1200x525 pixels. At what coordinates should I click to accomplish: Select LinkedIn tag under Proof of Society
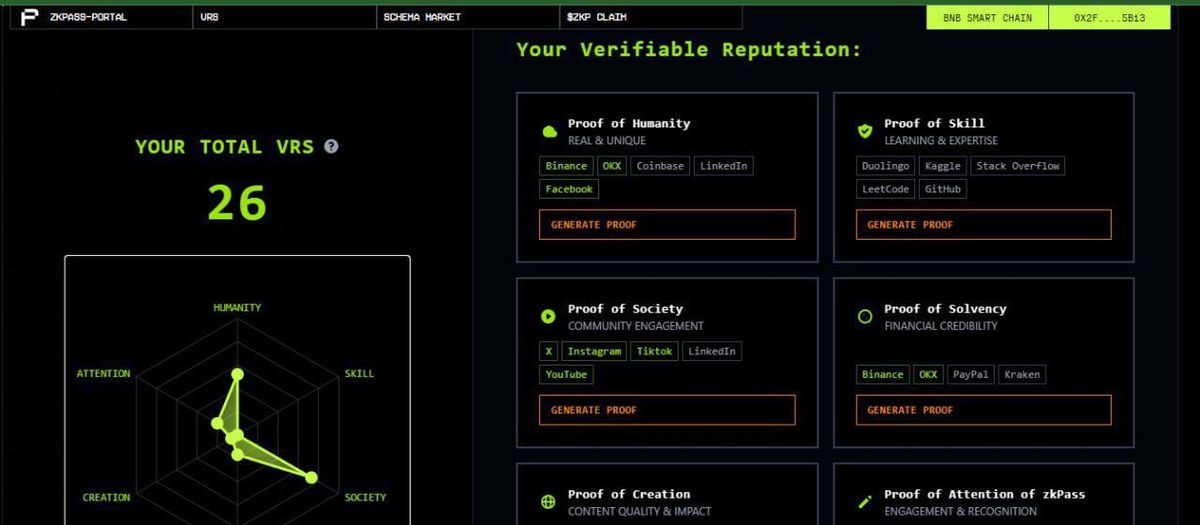coord(712,351)
